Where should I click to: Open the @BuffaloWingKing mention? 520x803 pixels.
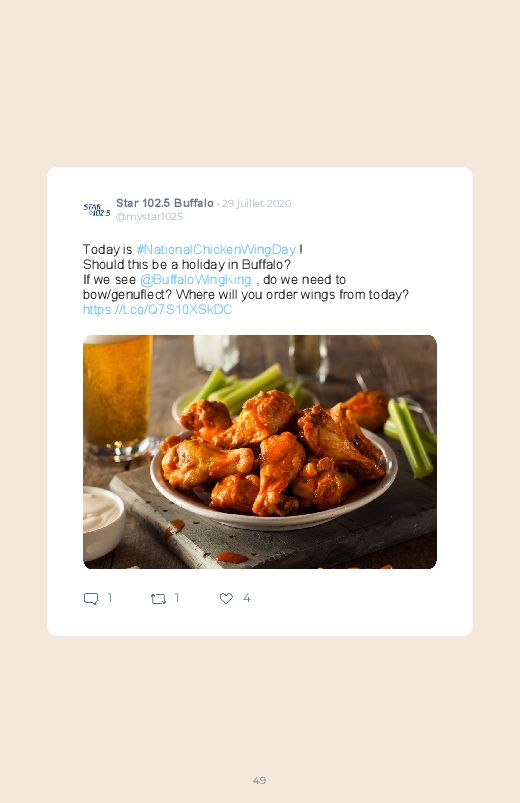(196, 280)
